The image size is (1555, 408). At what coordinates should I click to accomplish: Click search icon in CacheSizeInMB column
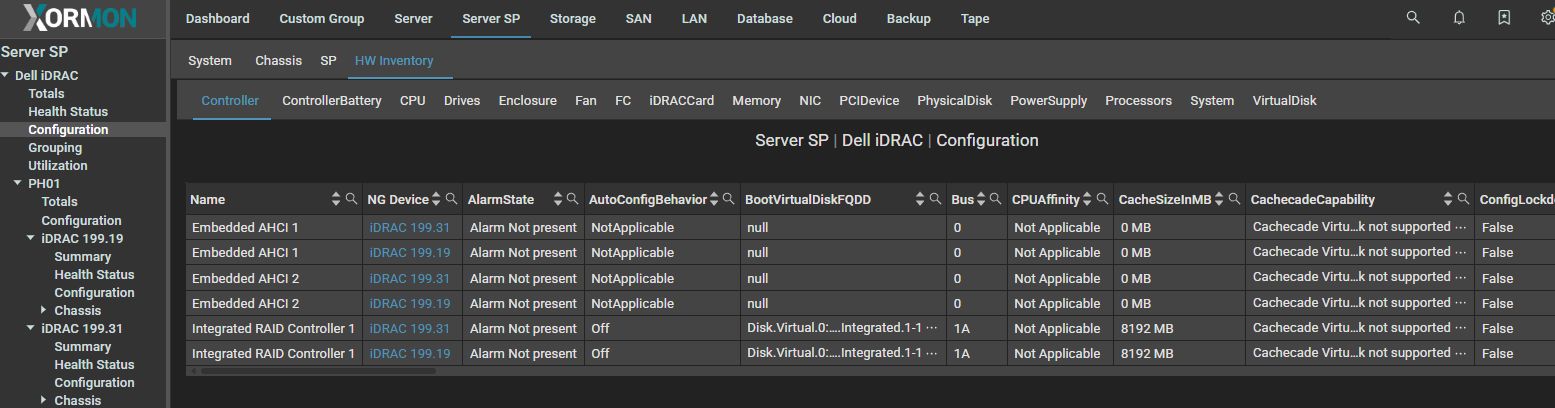(1234, 199)
